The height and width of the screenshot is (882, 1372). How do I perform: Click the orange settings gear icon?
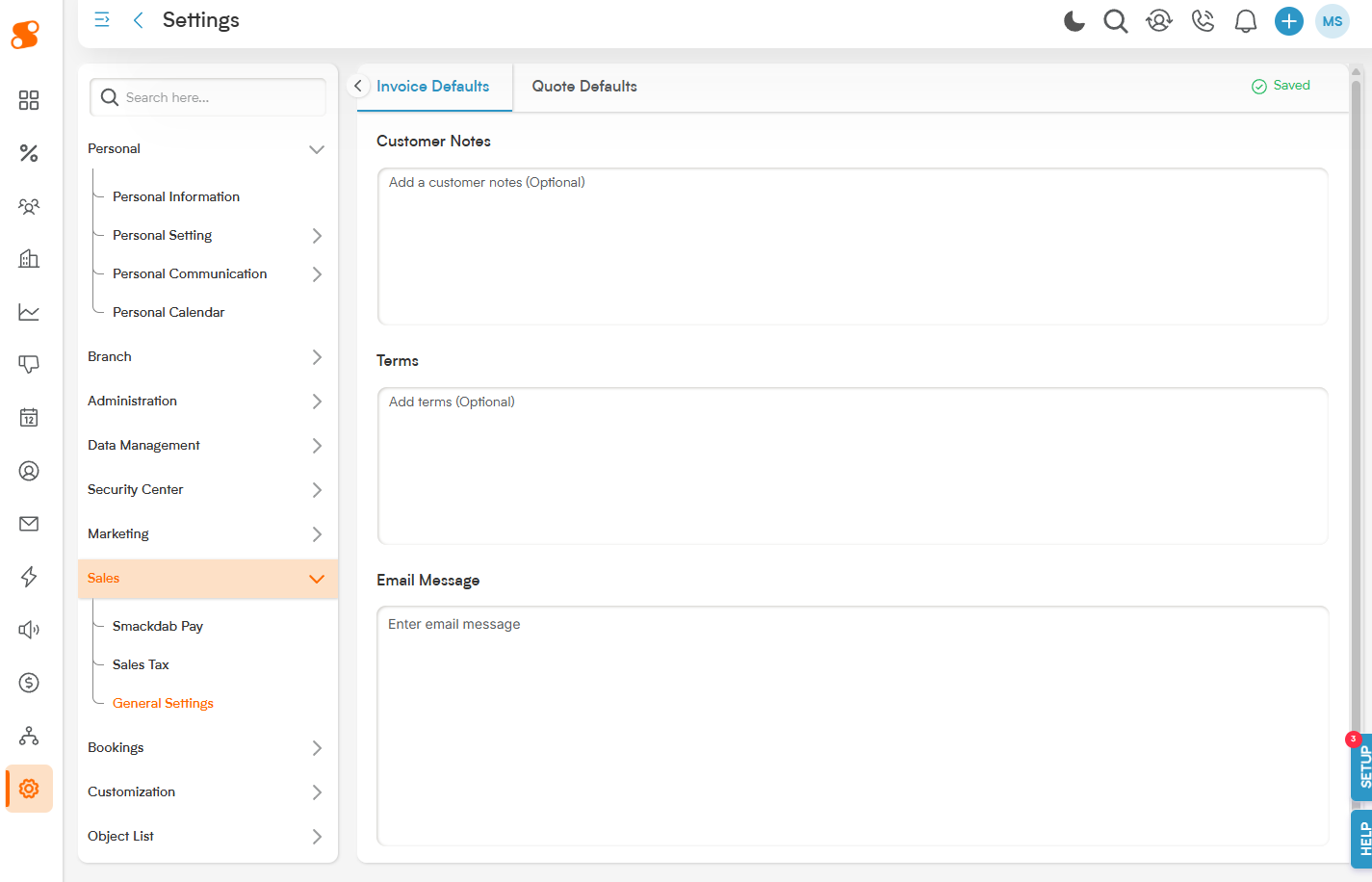(x=29, y=789)
